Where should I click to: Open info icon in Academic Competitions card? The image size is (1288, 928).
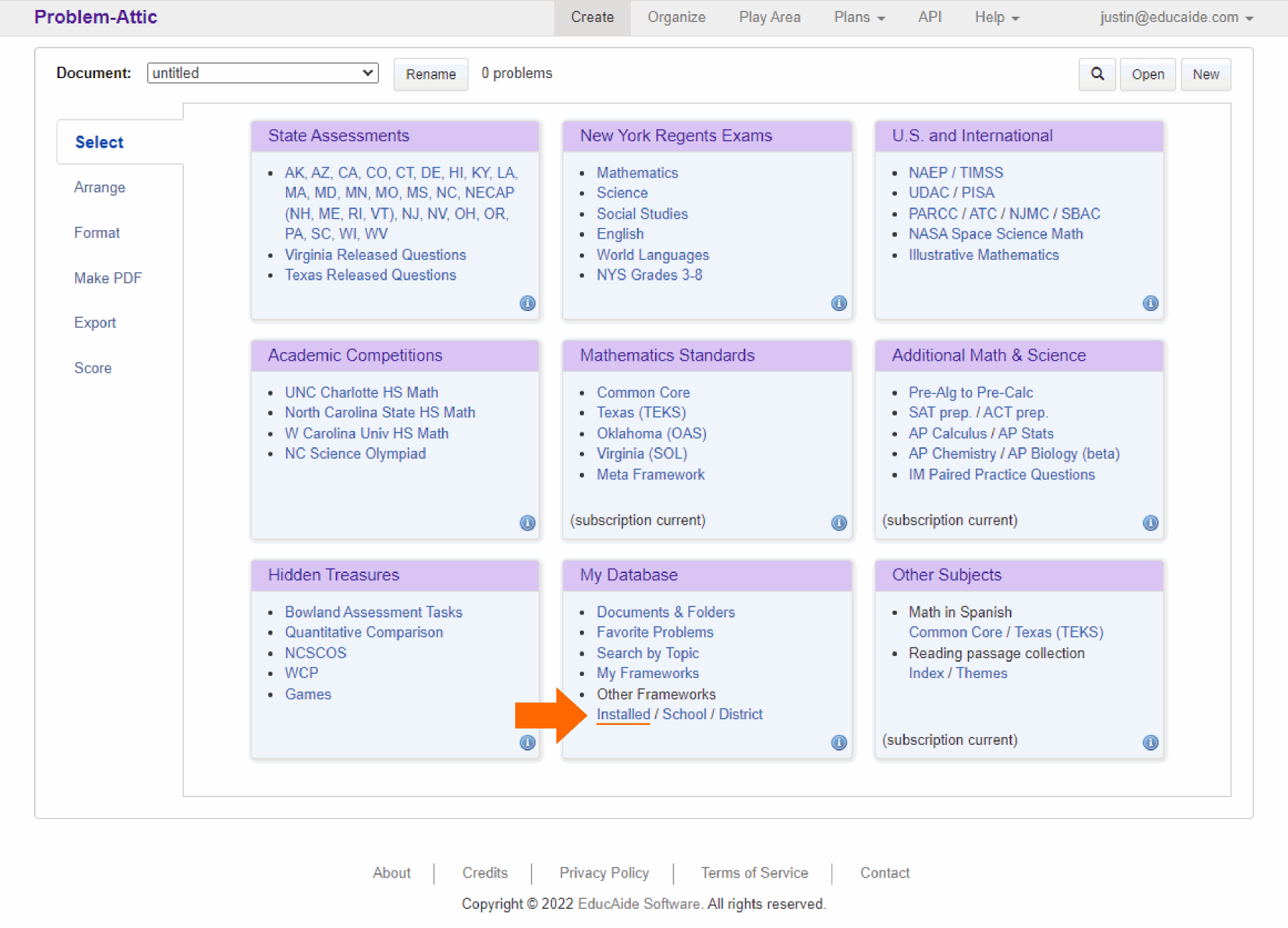point(527,523)
